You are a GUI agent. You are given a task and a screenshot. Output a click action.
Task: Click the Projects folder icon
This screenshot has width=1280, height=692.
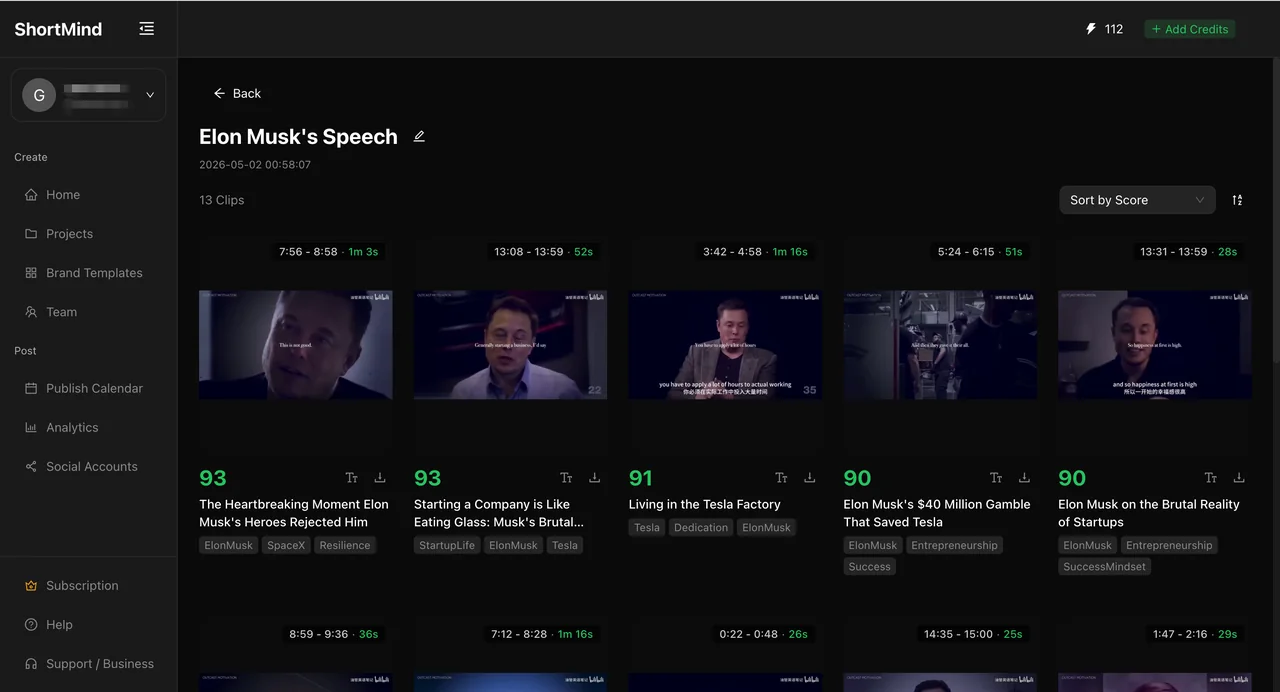pyautogui.click(x=31, y=234)
